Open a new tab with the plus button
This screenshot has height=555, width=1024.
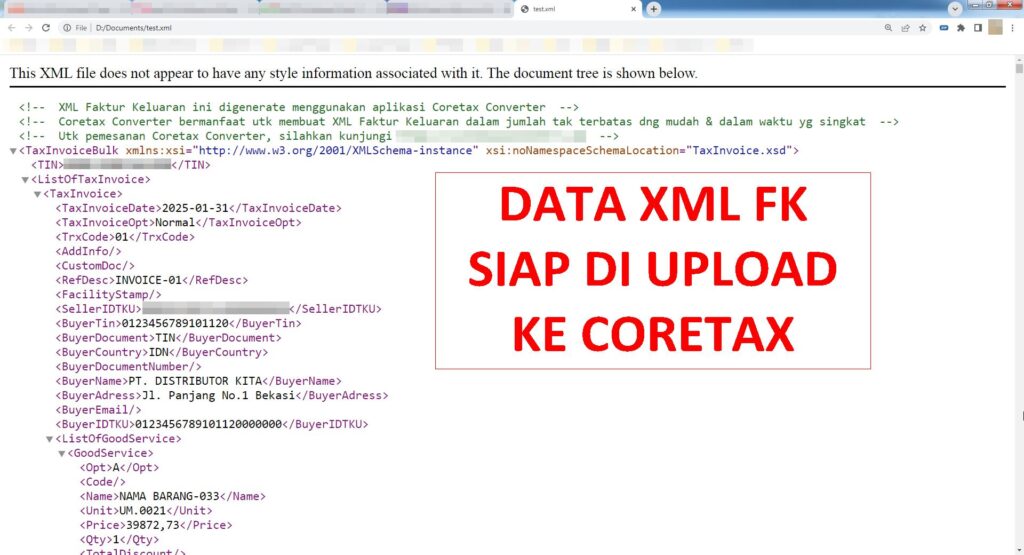click(x=653, y=9)
